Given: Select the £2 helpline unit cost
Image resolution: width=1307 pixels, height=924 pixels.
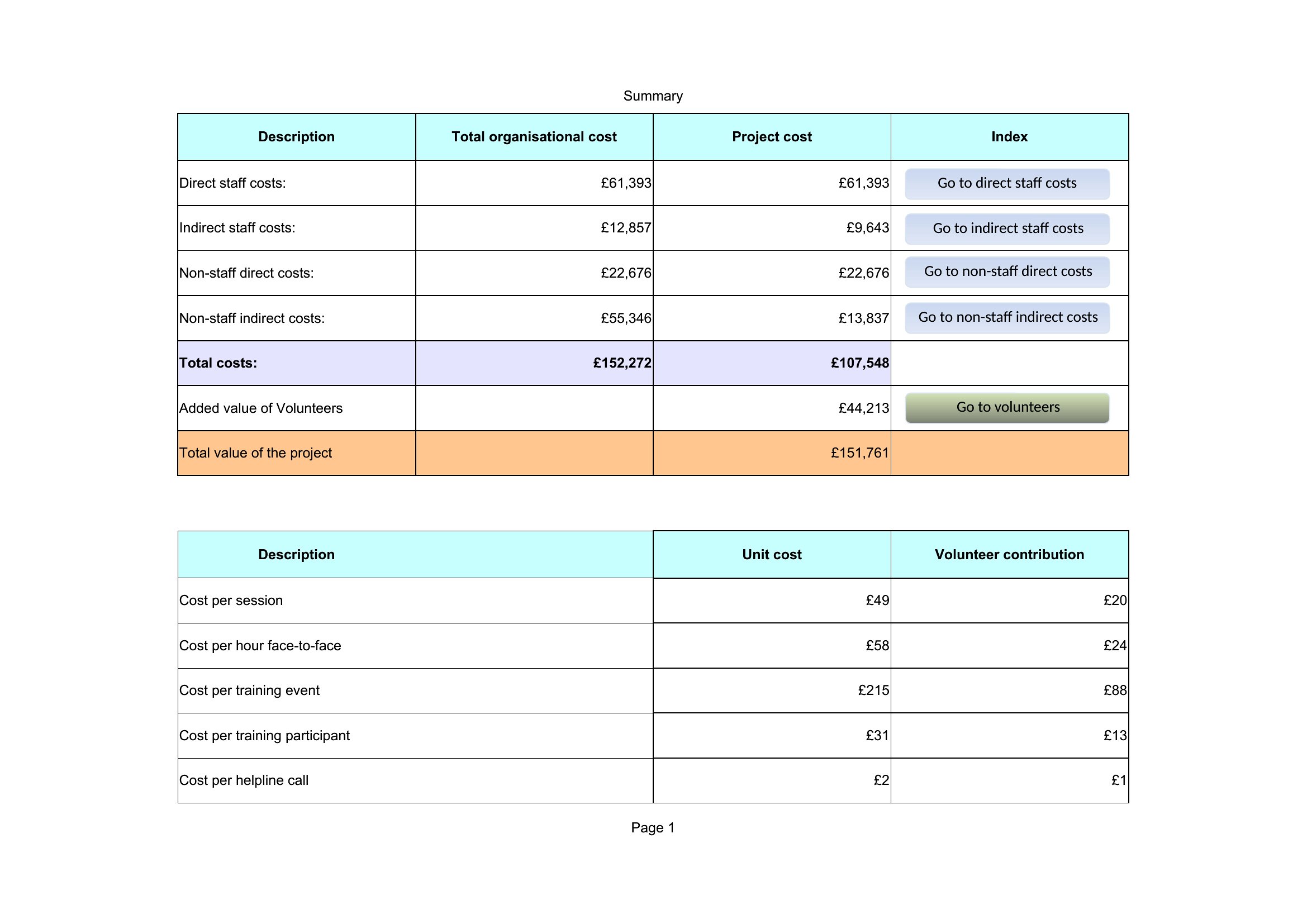Looking at the screenshot, I should pos(772,780).
